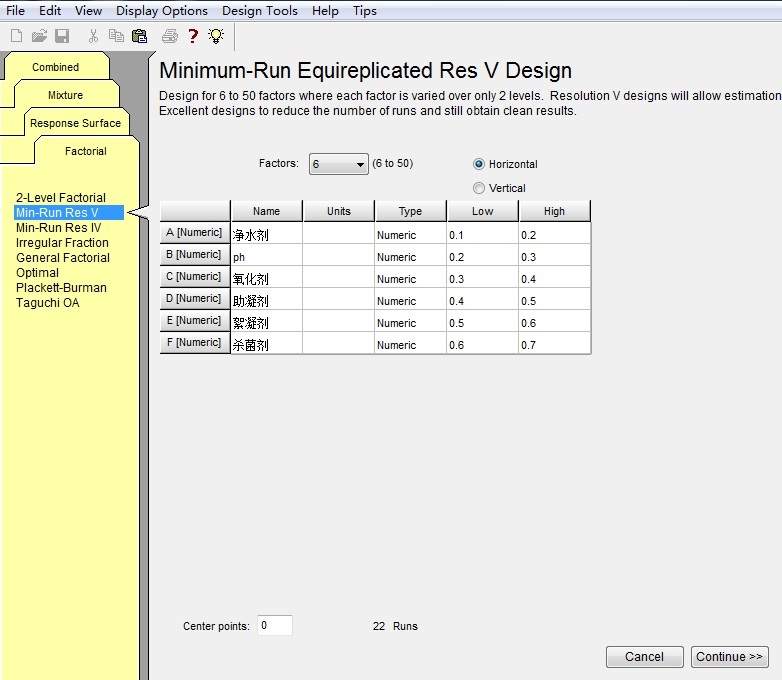Viewport: 782px width, 680px height.
Task: Select Min-Run Res V design
Action: [69, 213]
